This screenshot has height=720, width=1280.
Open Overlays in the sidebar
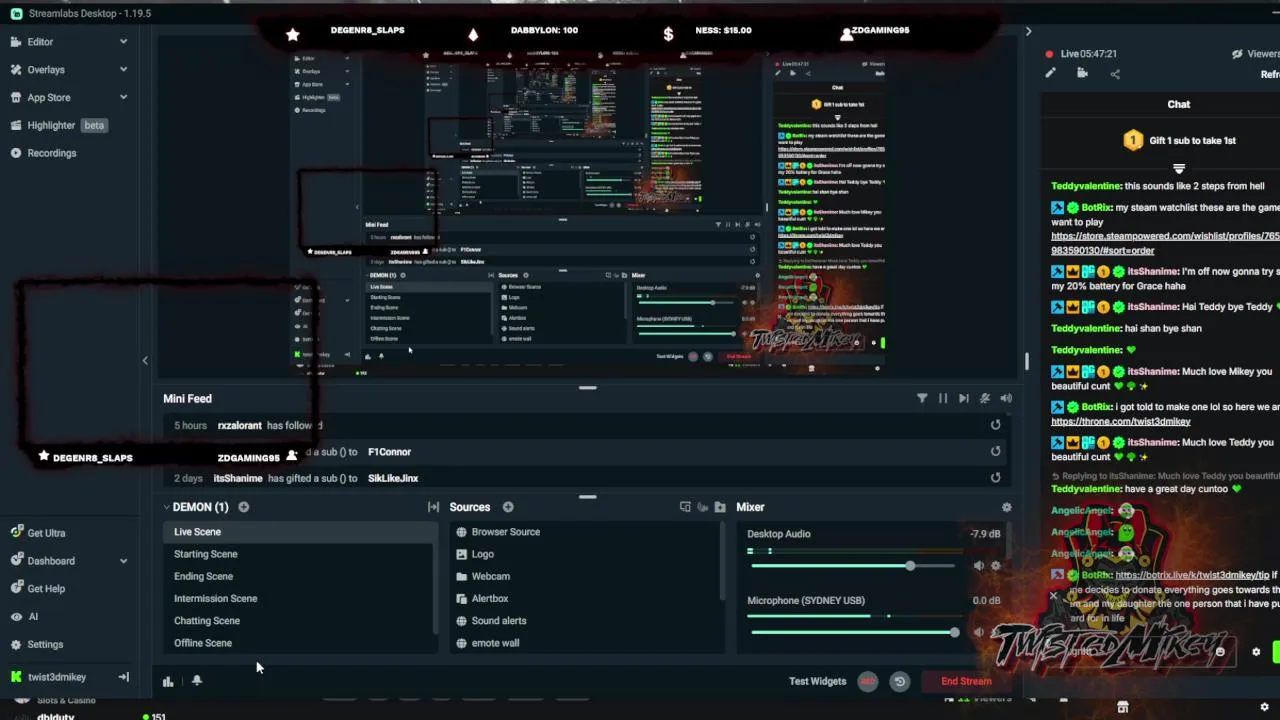click(46, 70)
